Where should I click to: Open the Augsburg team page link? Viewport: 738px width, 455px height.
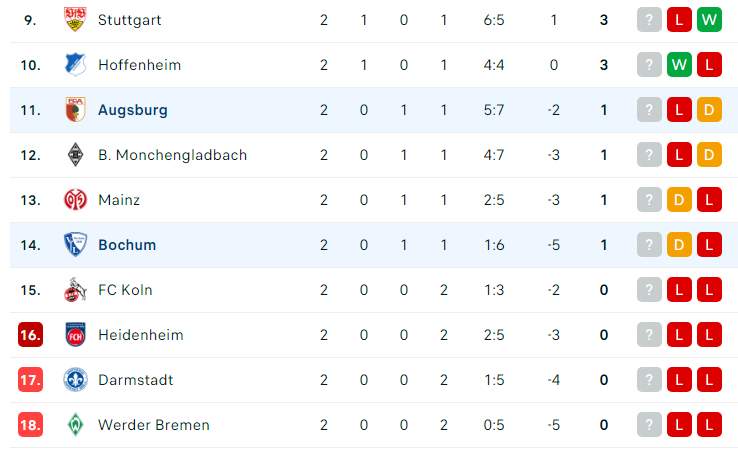133,110
